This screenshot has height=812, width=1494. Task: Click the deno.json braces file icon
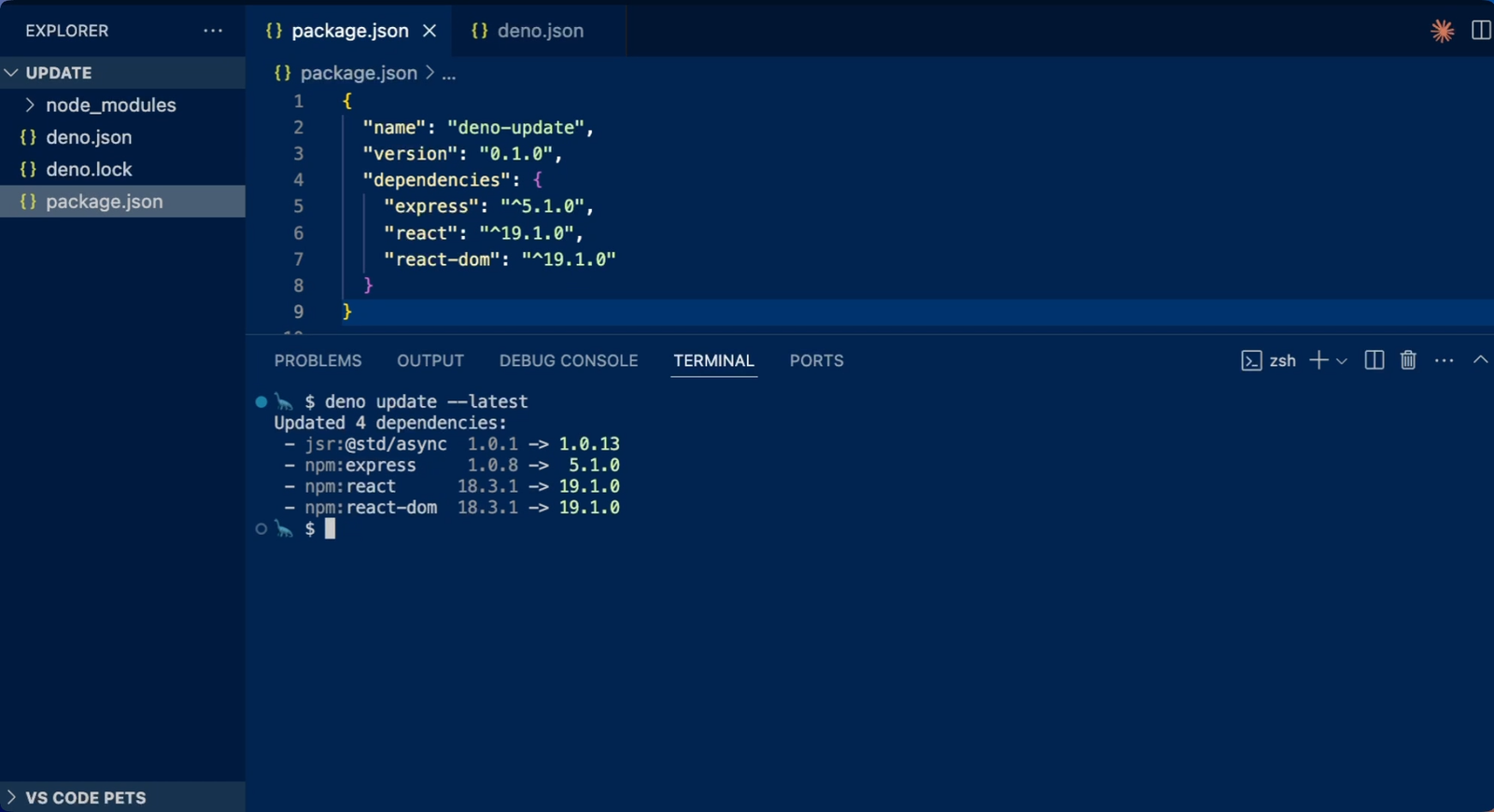[x=28, y=137]
